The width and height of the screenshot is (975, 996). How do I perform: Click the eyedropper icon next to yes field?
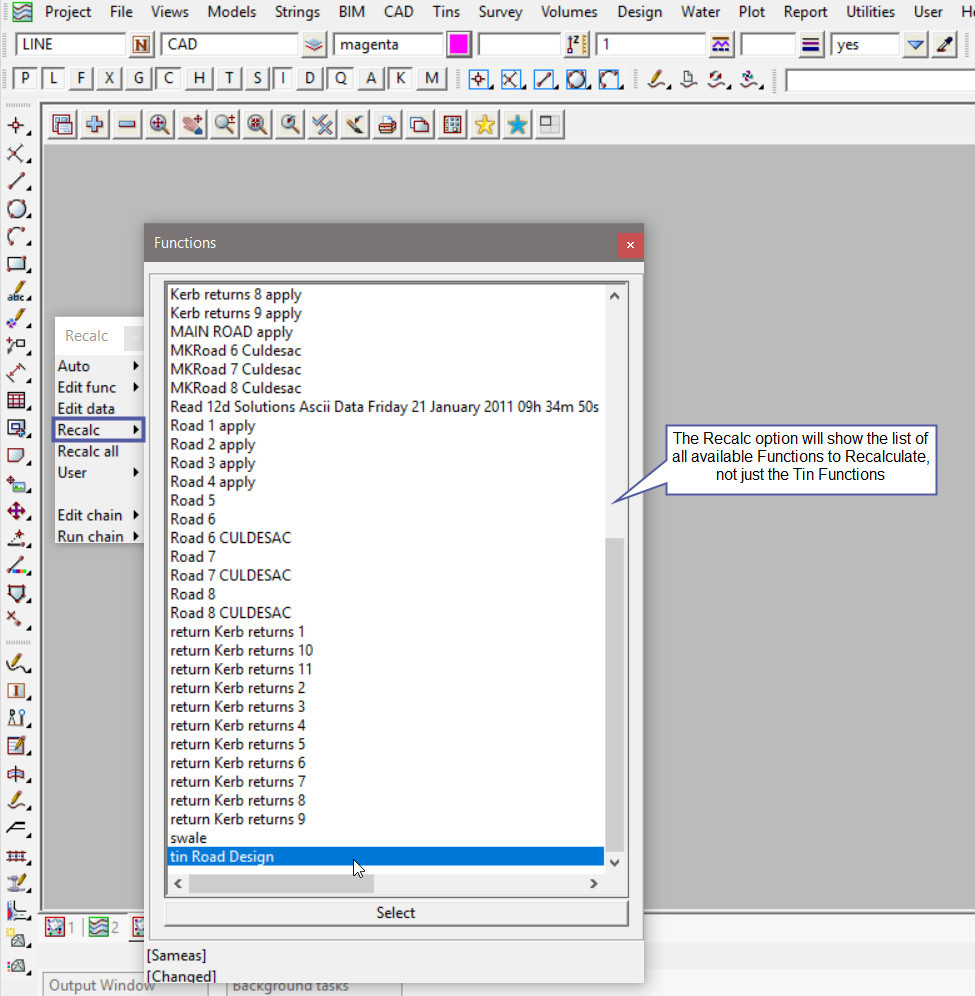(944, 45)
